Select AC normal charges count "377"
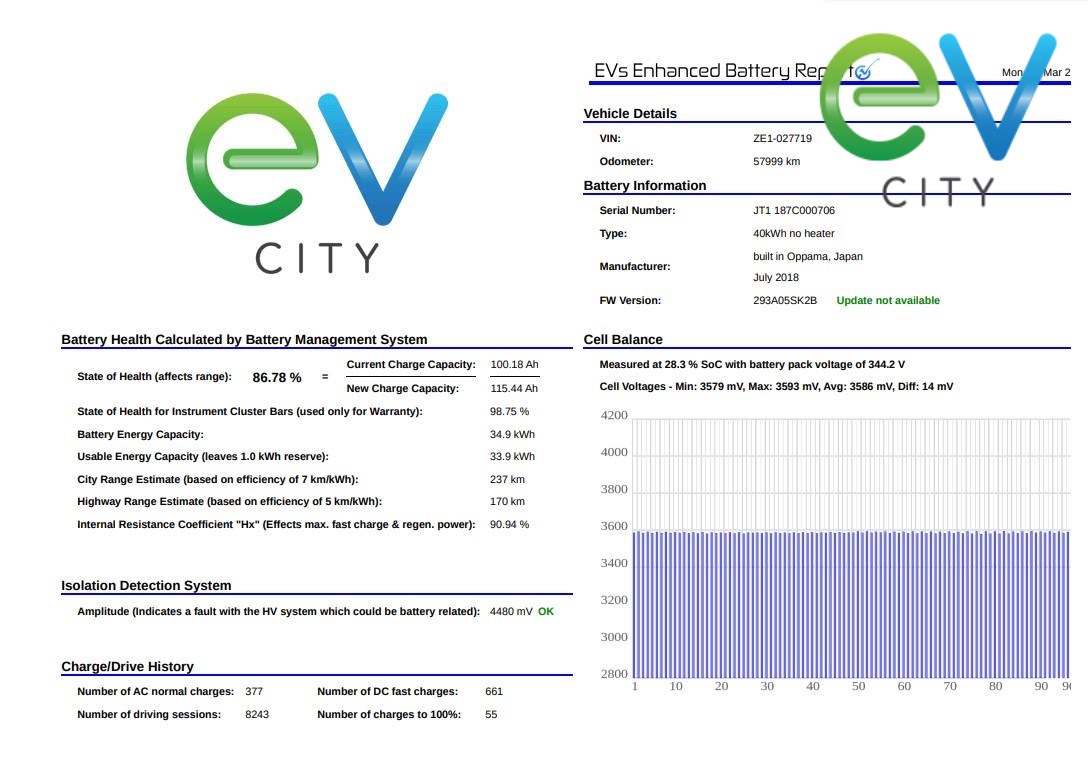Viewport: 1088px width, 779px height. [x=254, y=692]
